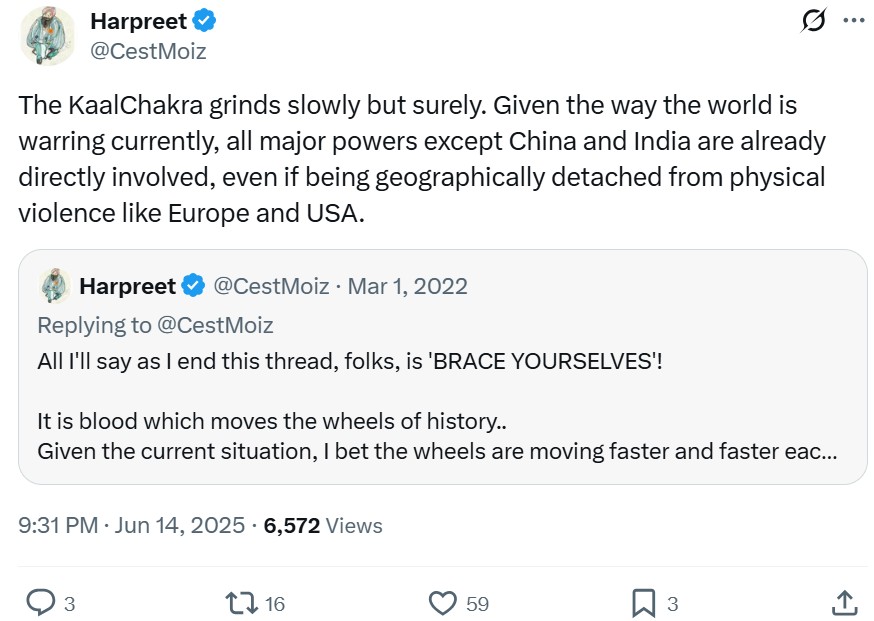Screen dimensions: 874x621
Task: Click the 59 likes count
Action: [478, 603]
